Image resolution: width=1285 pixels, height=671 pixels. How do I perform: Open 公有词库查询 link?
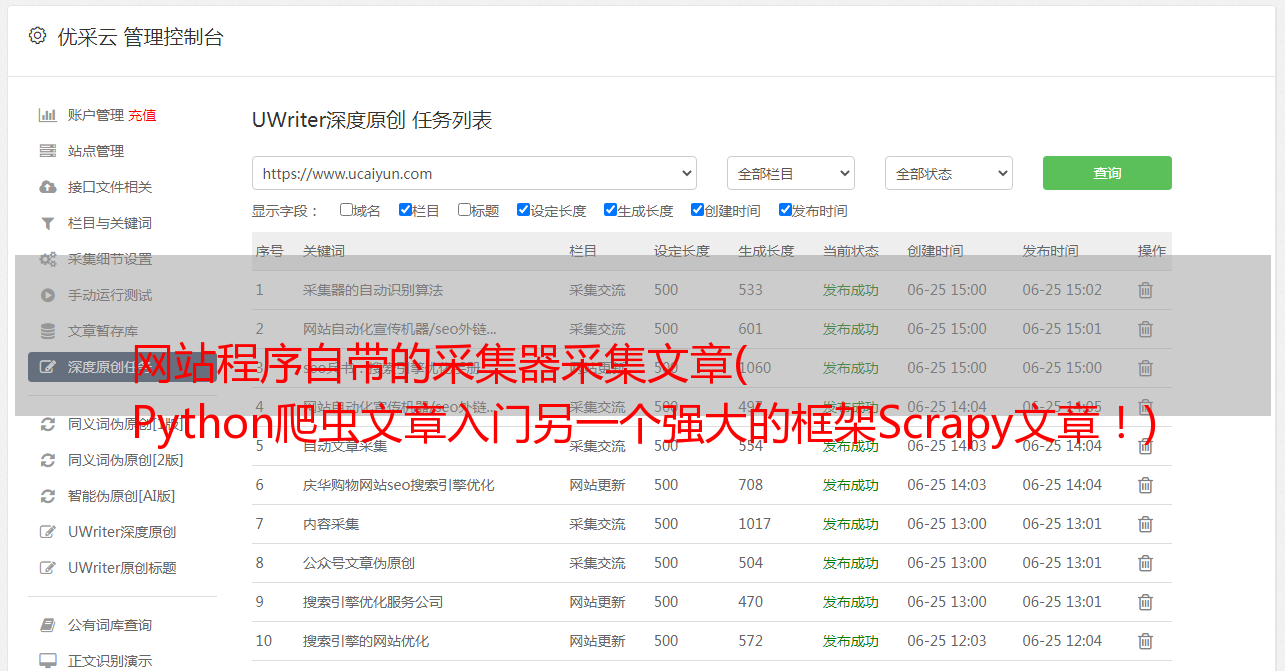coord(110,625)
